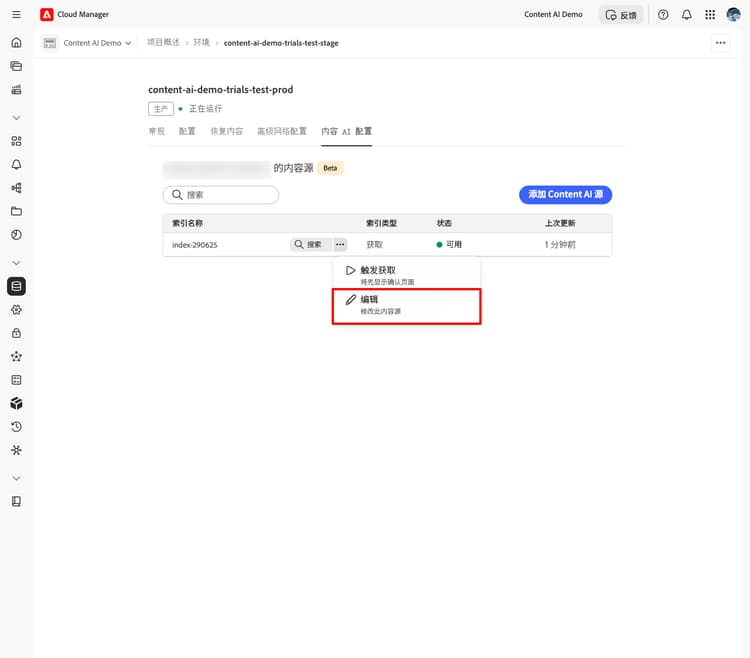Click the 状态 column header
Image resolution: width=750 pixels, height=658 pixels.
point(444,223)
